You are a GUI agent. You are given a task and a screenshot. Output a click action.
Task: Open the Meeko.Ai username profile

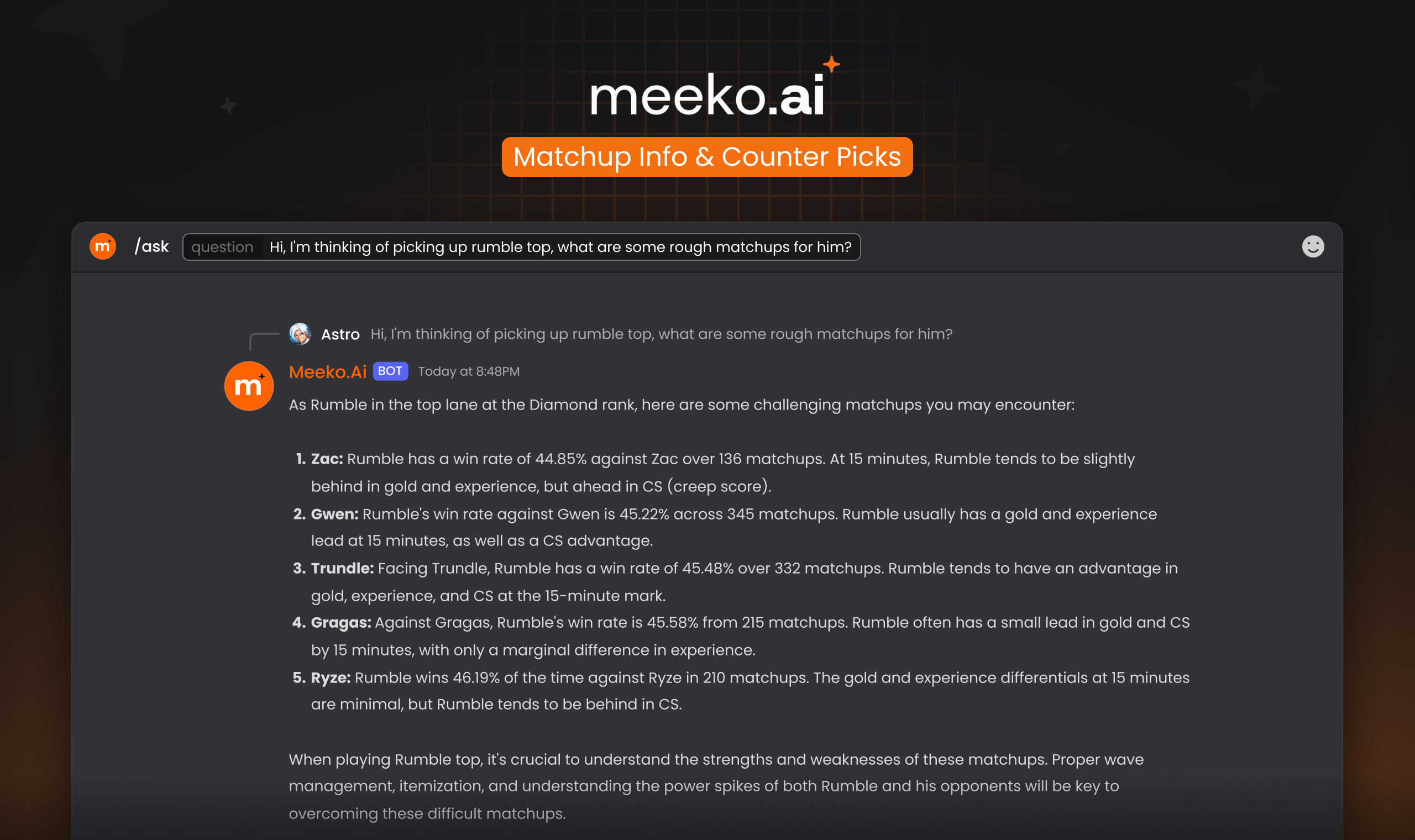point(328,372)
